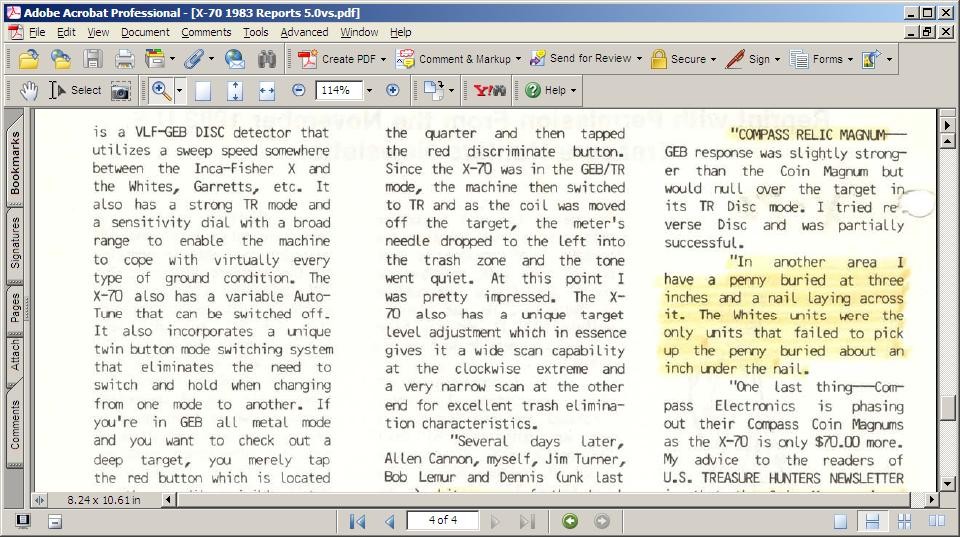Click the Email globe icon
Screen dimensions: 960x537
(x=234, y=59)
